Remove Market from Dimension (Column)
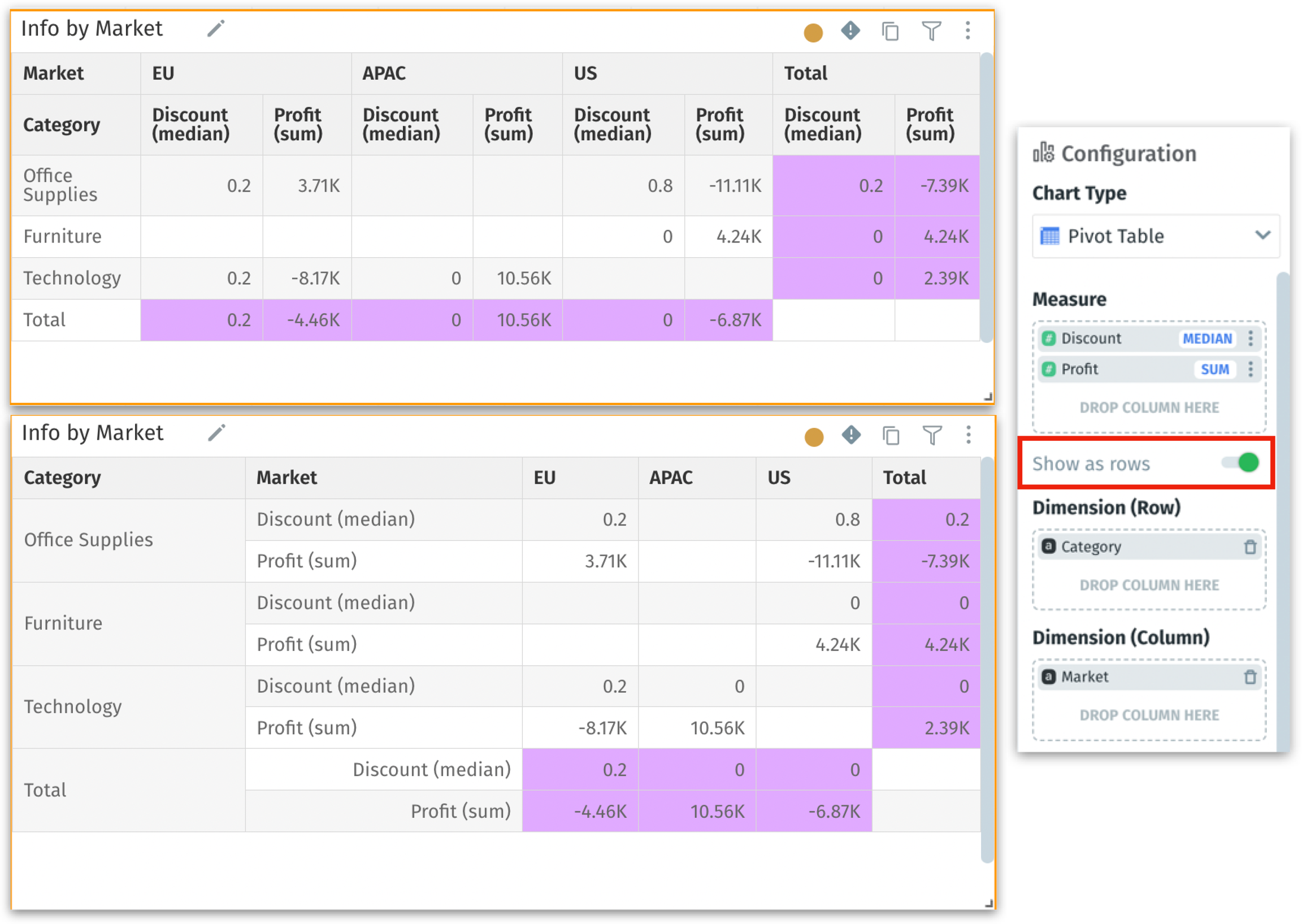 pos(1249,676)
